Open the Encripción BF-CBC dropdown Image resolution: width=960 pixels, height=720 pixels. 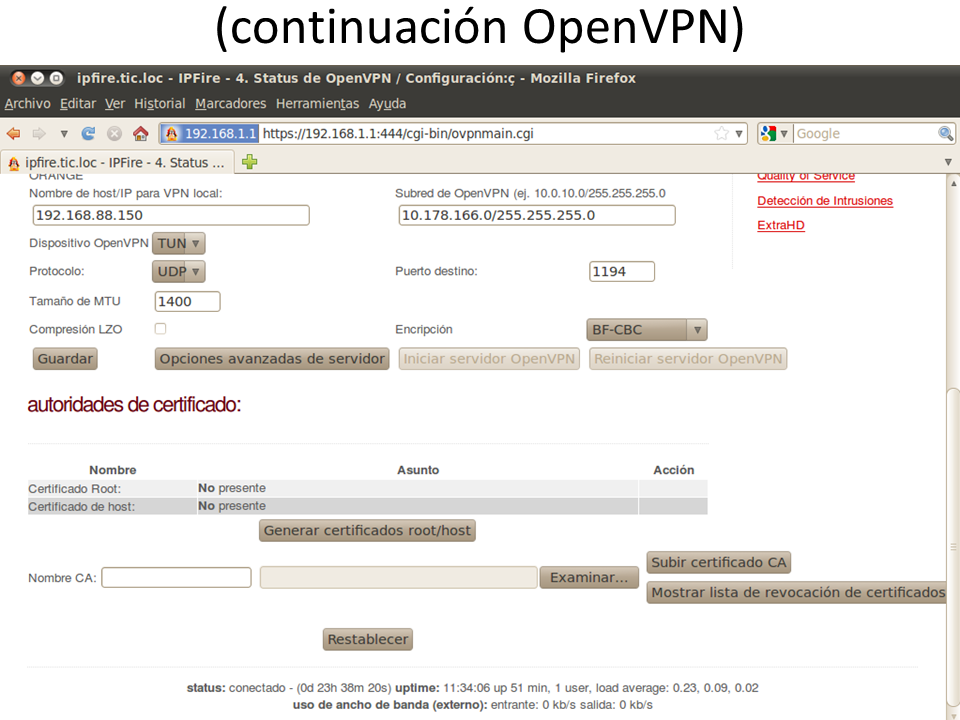(x=646, y=330)
